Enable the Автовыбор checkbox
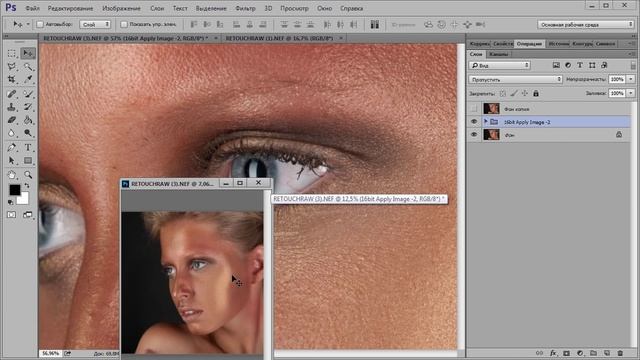 click(x=40, y=24)
